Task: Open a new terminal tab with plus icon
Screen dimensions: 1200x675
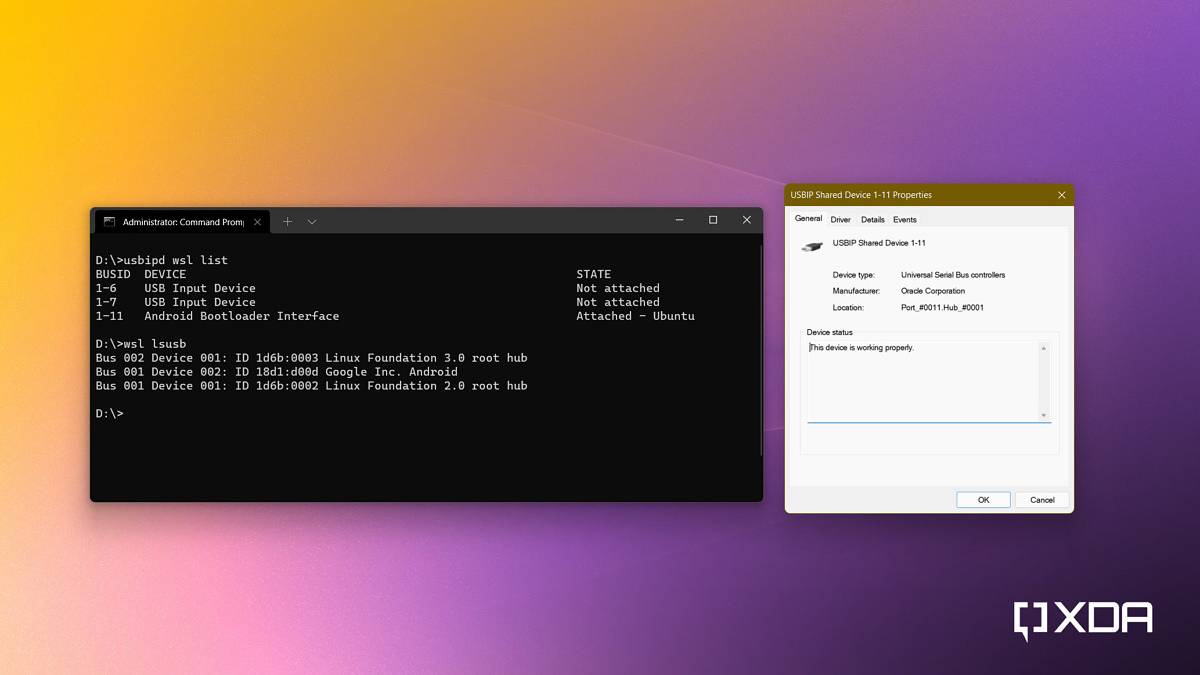Action: 287,221
